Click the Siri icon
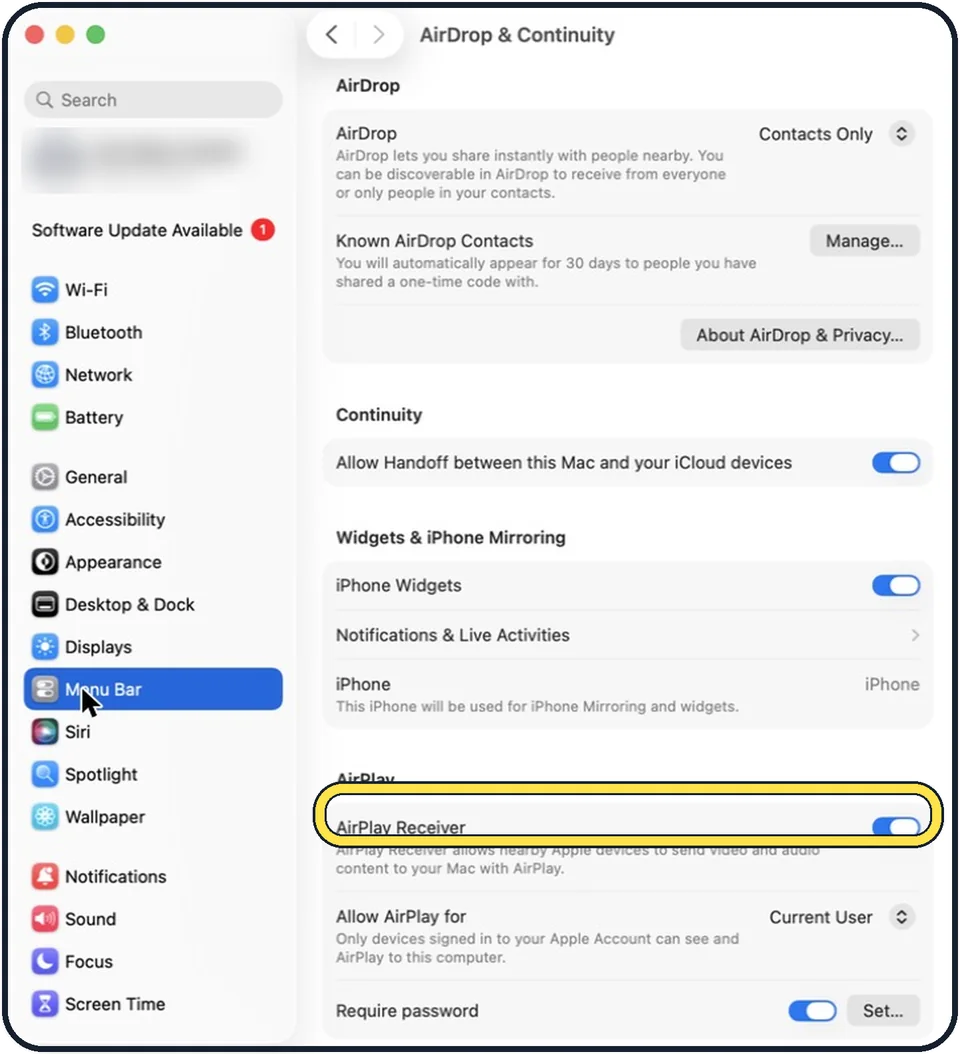Image resolution: width=960 pixels, height=1054 pixels. [45, 731]
